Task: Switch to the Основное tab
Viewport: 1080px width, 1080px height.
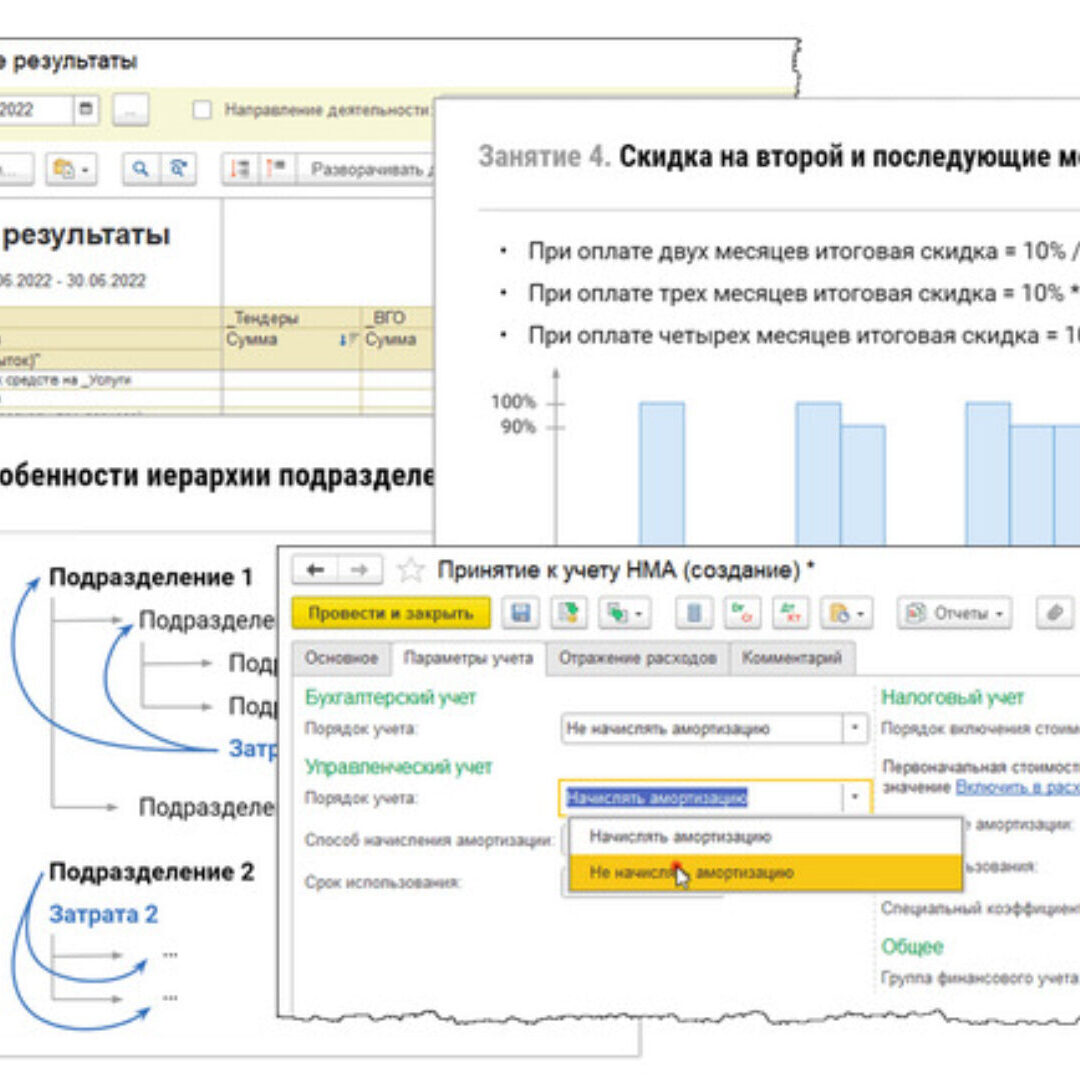Action: click(x=341, y=658)
